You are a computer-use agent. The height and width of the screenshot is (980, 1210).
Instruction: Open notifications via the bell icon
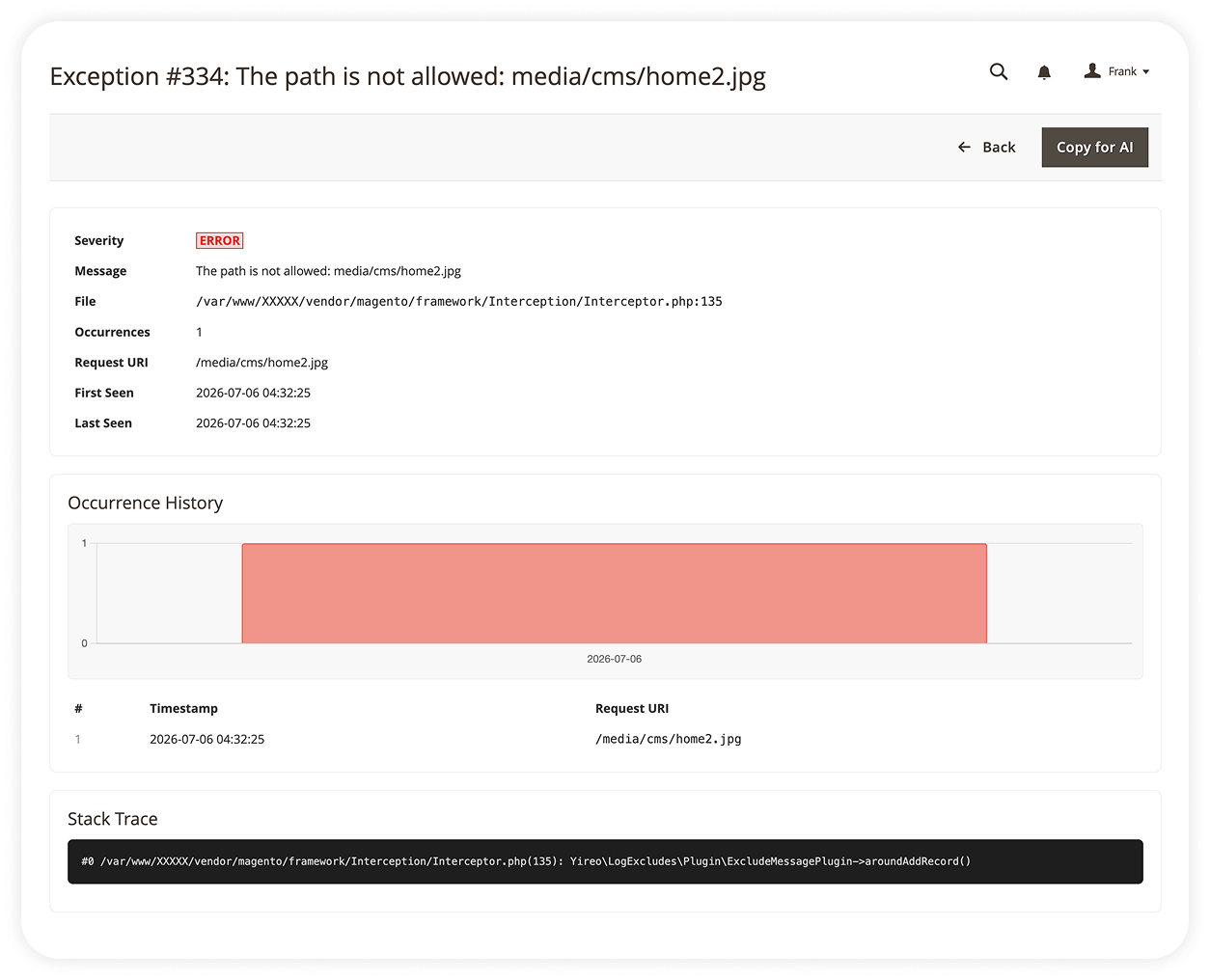coord(1044,72)
